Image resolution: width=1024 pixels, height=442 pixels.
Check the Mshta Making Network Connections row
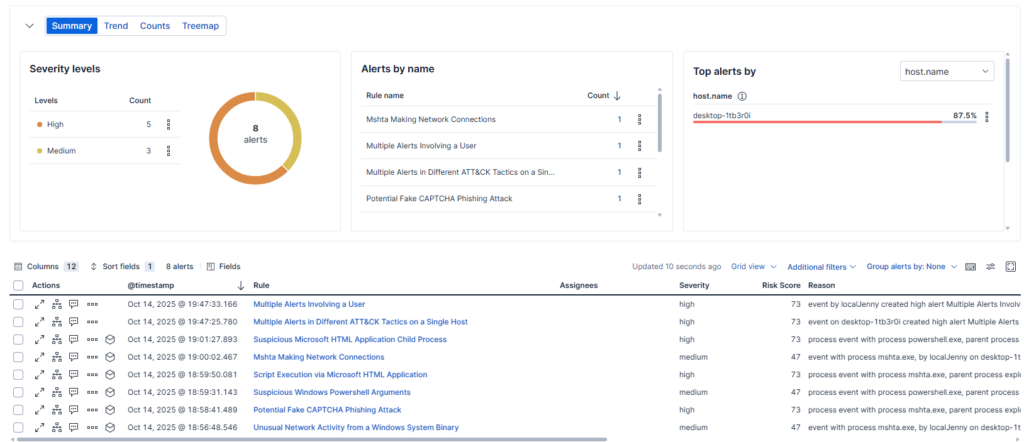point(18,357)
